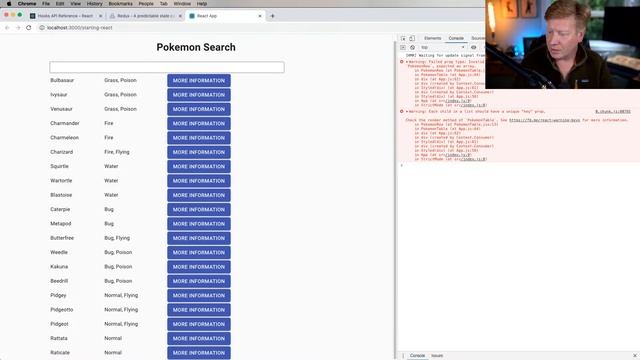Go back in browser history
The width and height of the screenshot is (640, 360).
tap(7, 28)
